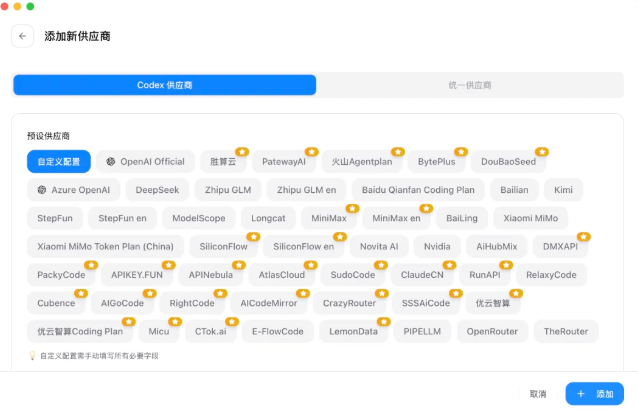
Task: Pick the DouBaoSeed preset
Action: (508, 162)
